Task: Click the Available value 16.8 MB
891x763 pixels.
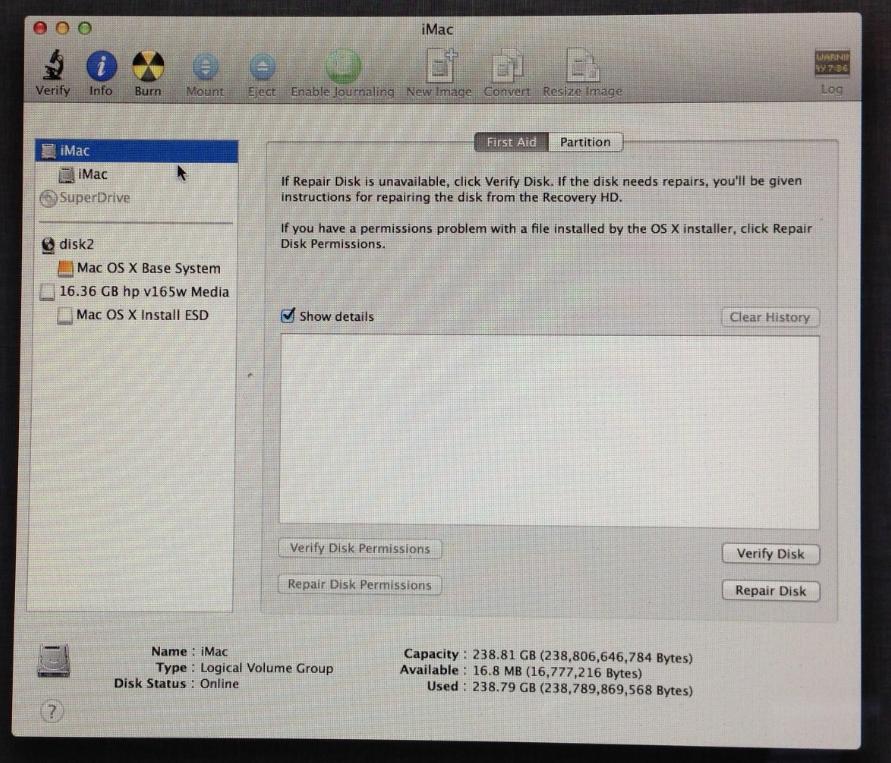Action: [x=557, y=672]
